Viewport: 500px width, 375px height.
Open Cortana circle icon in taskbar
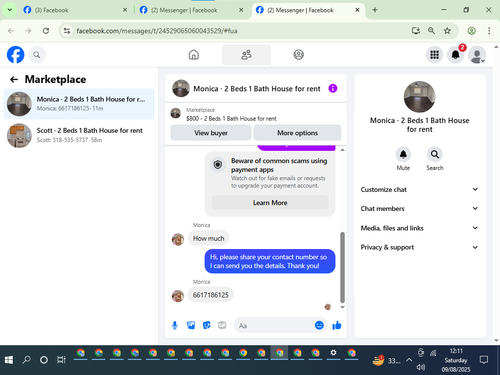click(44, 360)
